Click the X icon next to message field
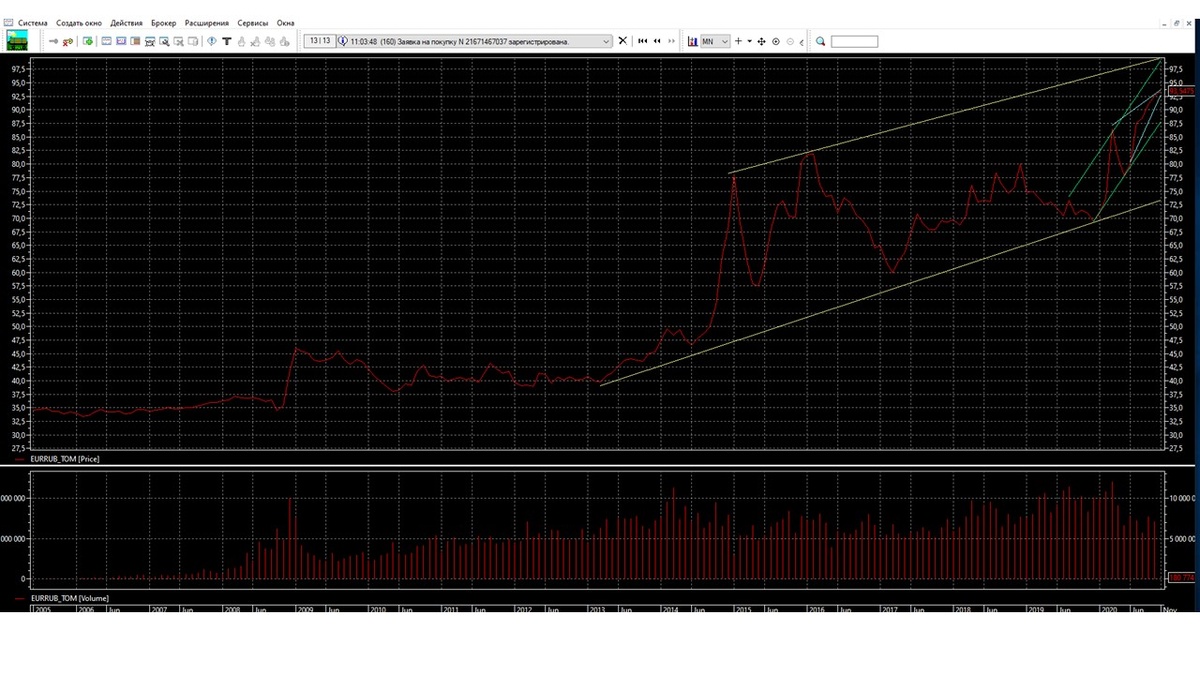This screenshot has width=1200, height=675. (x=623, y=41)
